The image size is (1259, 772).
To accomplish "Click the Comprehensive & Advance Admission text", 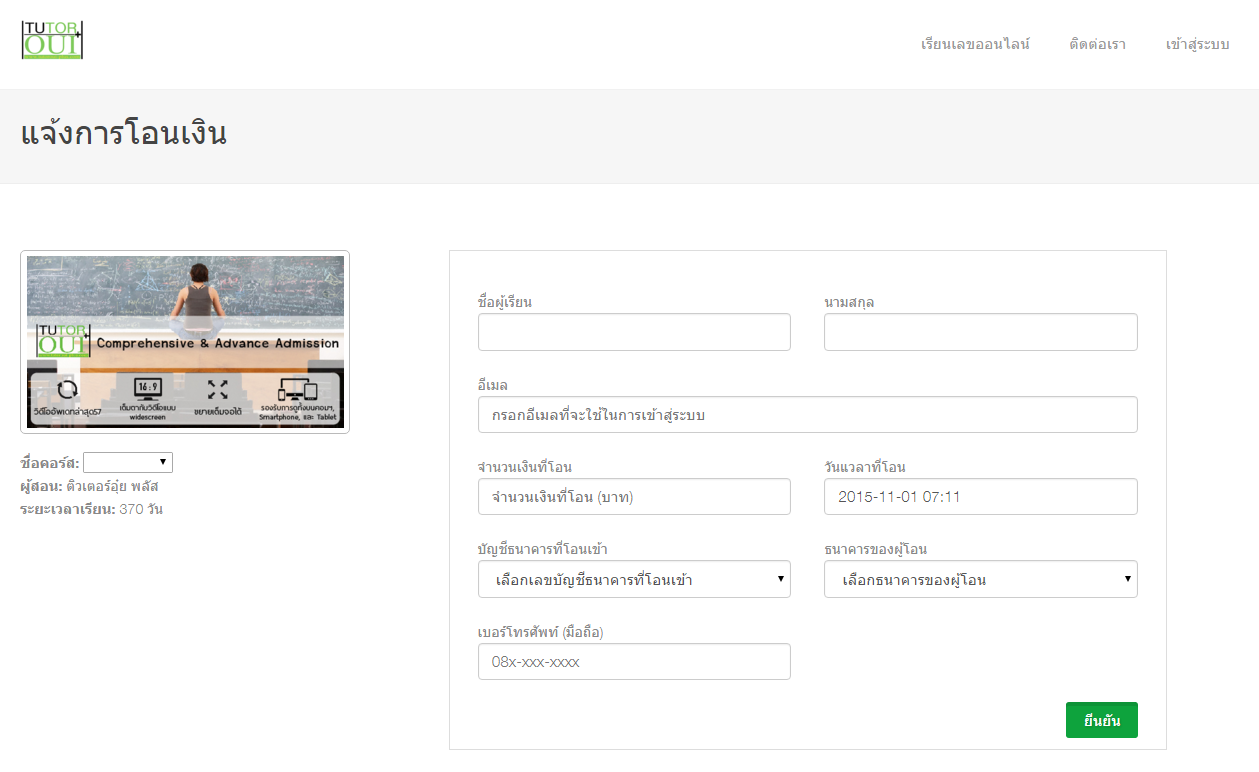I will (x=217, y=343).
